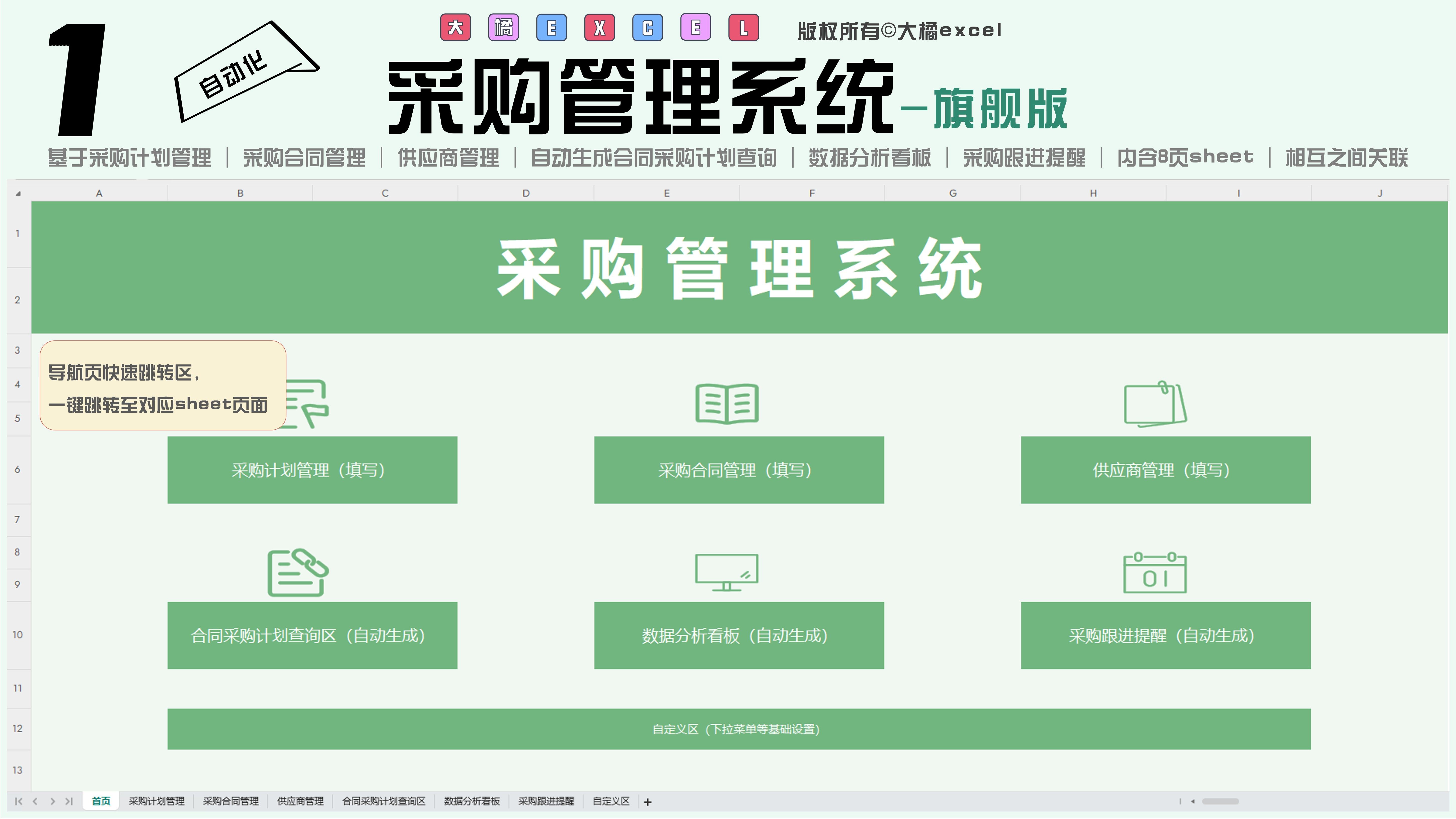Add a new sheet with plus icon
1456x819 pixels.
coord(648,802)
